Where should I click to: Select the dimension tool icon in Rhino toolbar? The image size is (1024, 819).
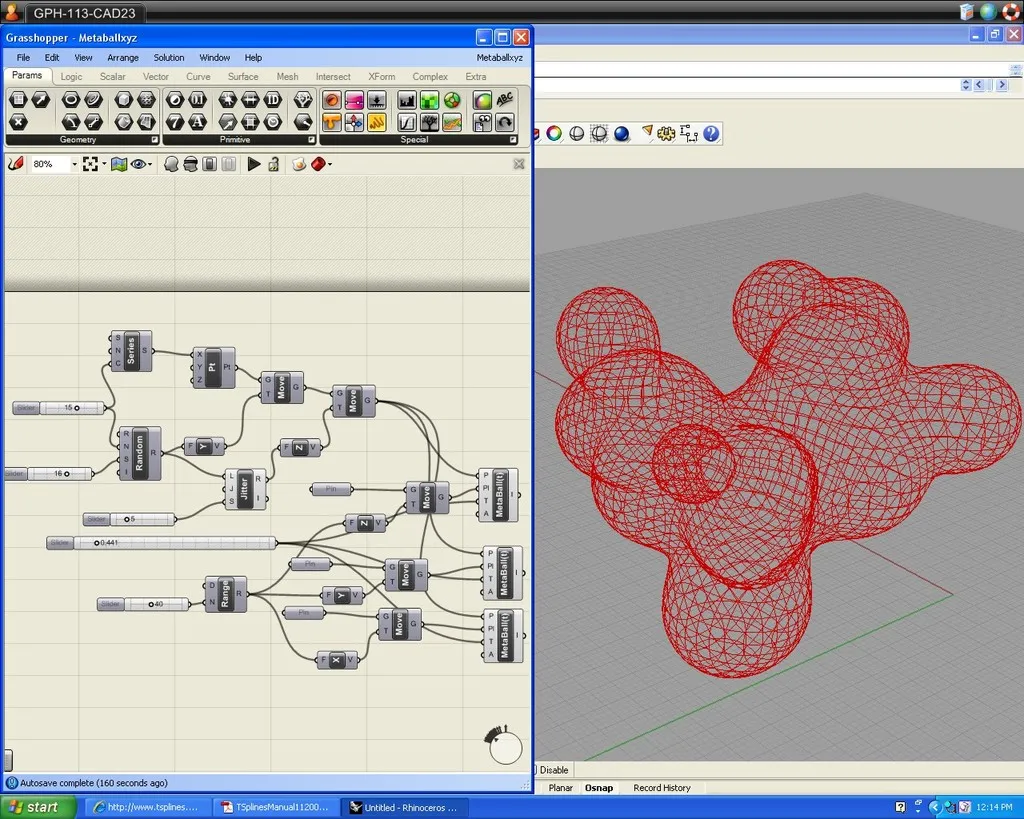point(689,134)
